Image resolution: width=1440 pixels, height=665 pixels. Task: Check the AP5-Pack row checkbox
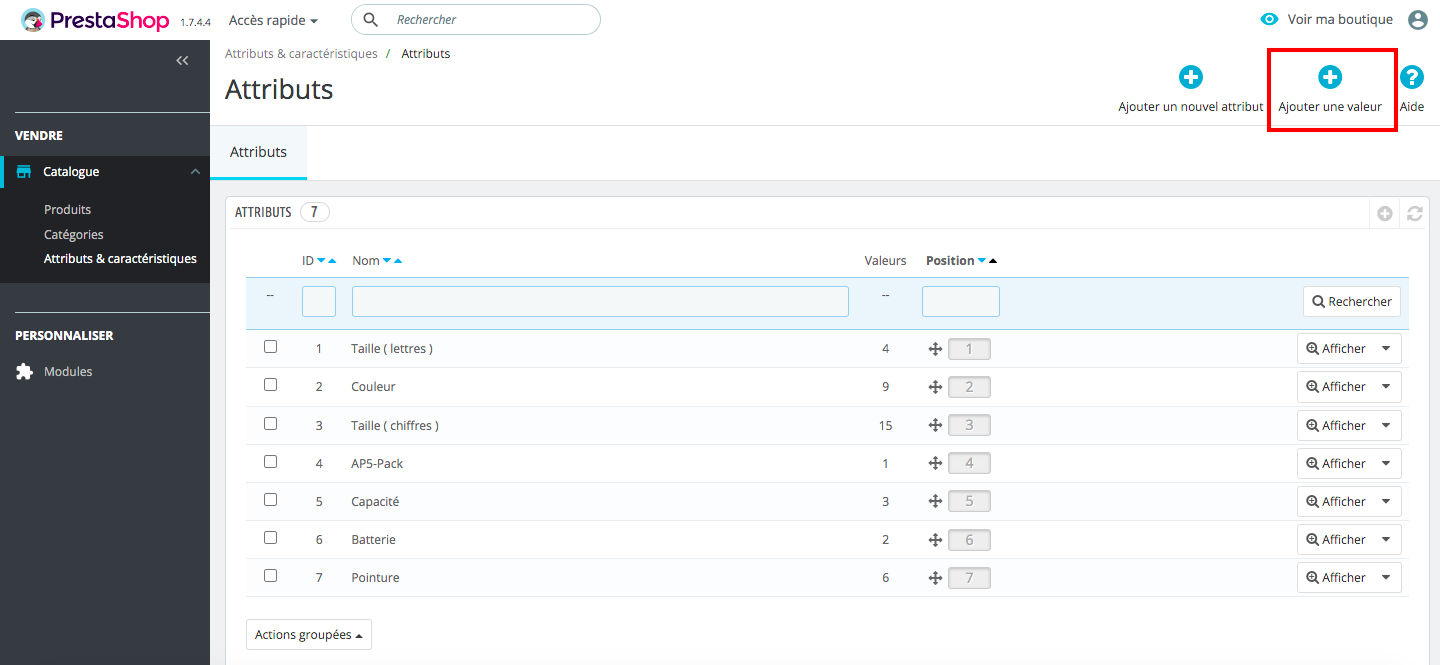tap(270, 461)
